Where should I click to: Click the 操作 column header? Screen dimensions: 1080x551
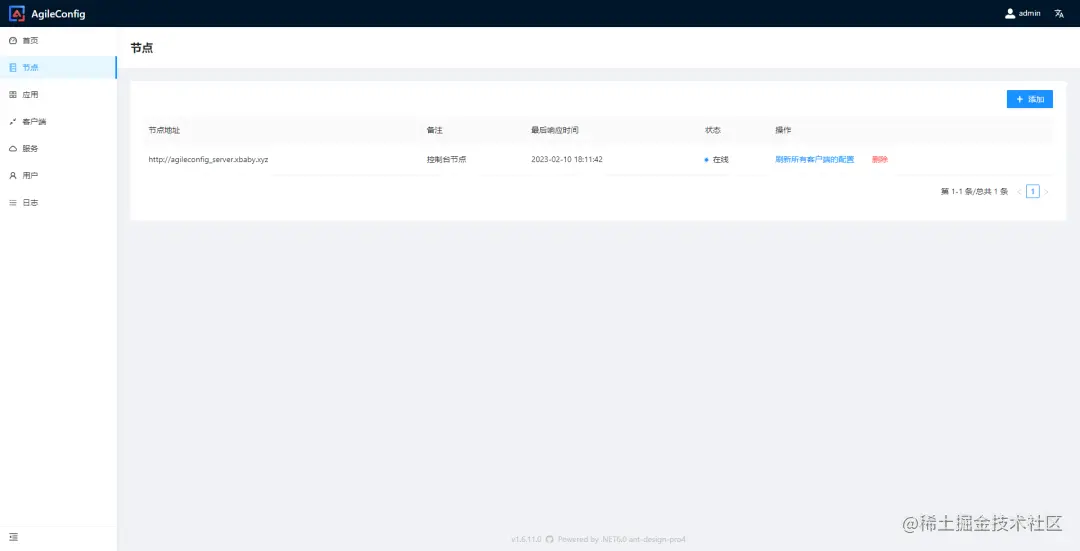pos(783,130)
